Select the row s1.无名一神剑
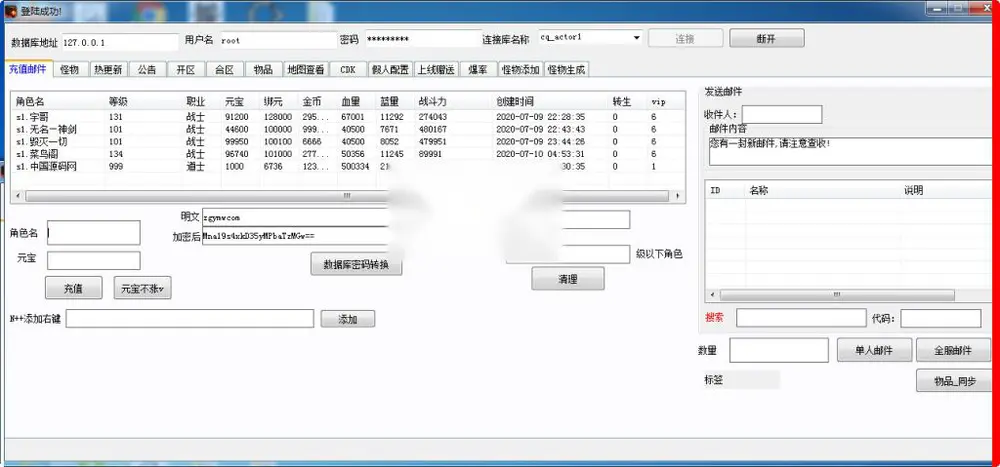Viewport: 1000px width, 467px height. tap(348, 130)
